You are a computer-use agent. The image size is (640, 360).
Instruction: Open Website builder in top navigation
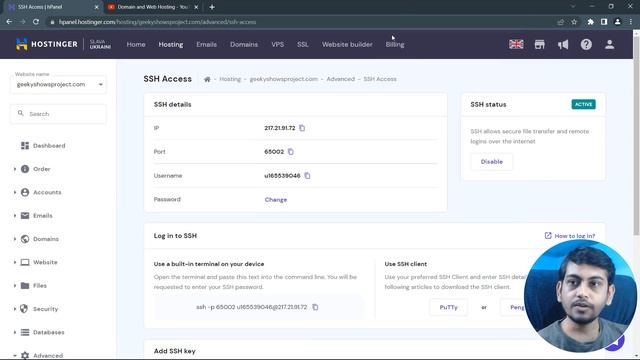[347, 44]
